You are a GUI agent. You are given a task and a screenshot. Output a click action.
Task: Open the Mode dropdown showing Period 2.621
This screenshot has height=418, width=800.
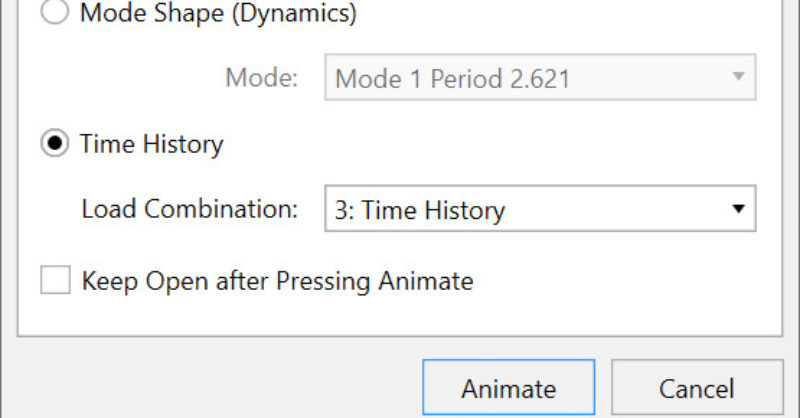tap(540, 78)
